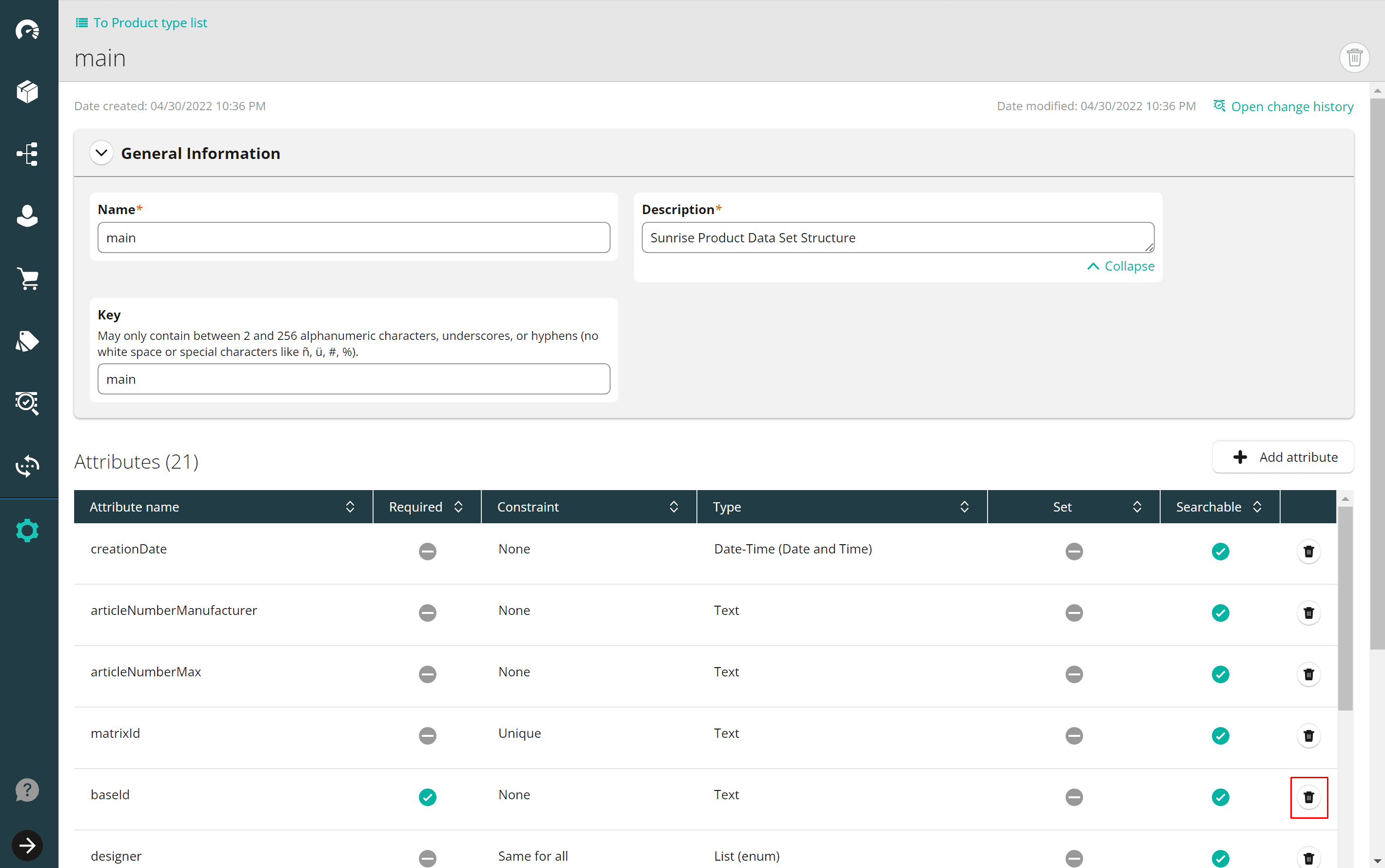Toggle the Set indicator for matrixId
Viewport: 1385px width, 868px height.
(1073, 735)
